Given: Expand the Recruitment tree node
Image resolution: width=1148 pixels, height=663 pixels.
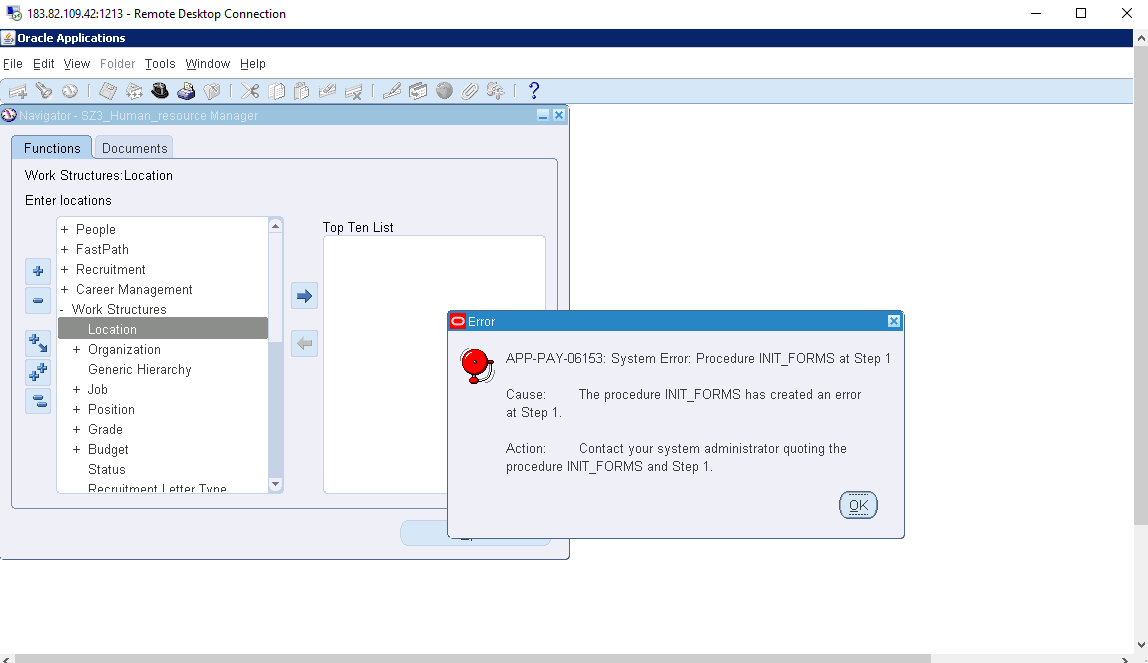Looking at the screenshot, I should (x=64, y=269).
